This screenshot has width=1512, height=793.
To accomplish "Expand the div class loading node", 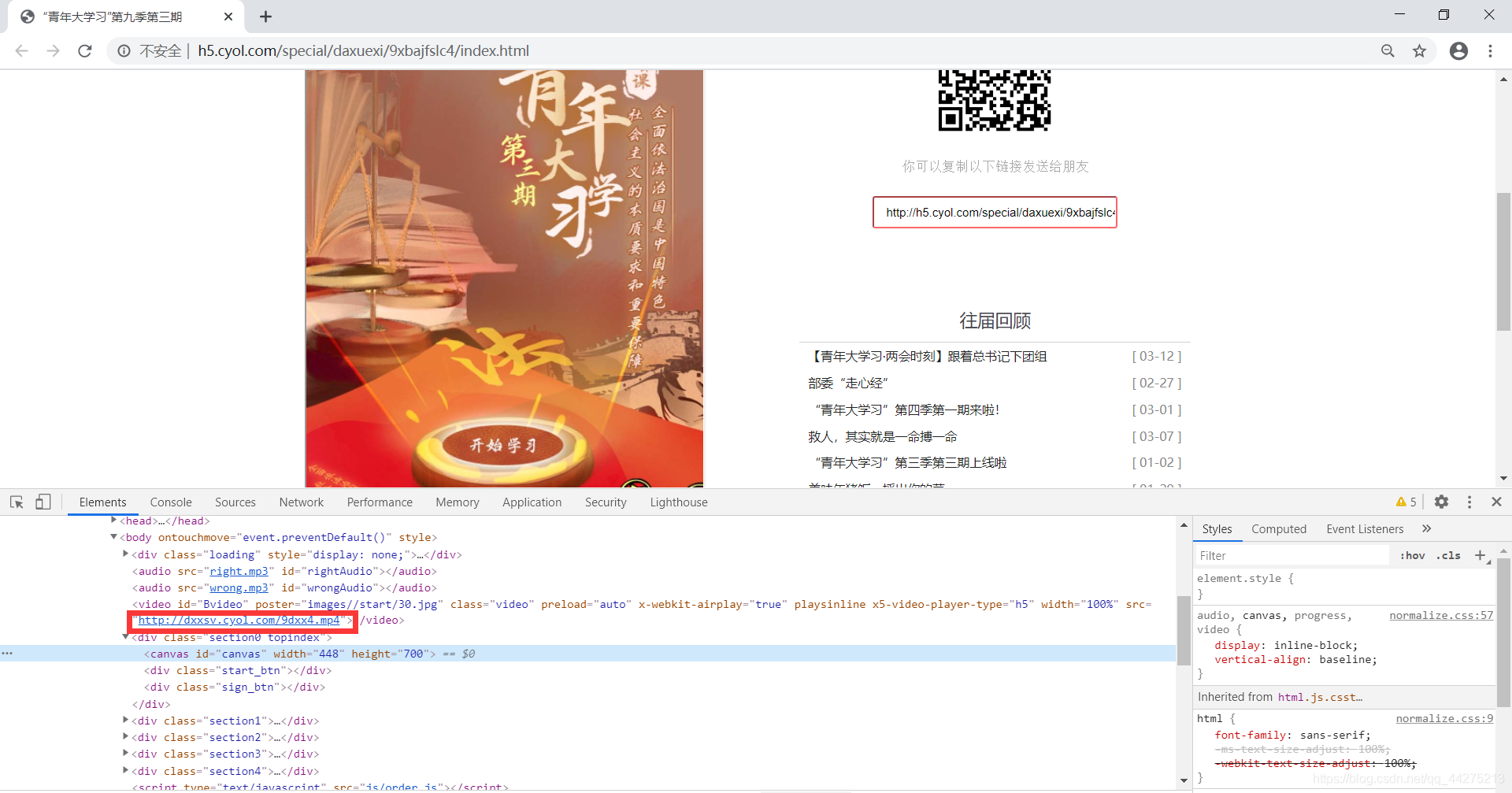I will pyautogui.click(x=126, y=554).
